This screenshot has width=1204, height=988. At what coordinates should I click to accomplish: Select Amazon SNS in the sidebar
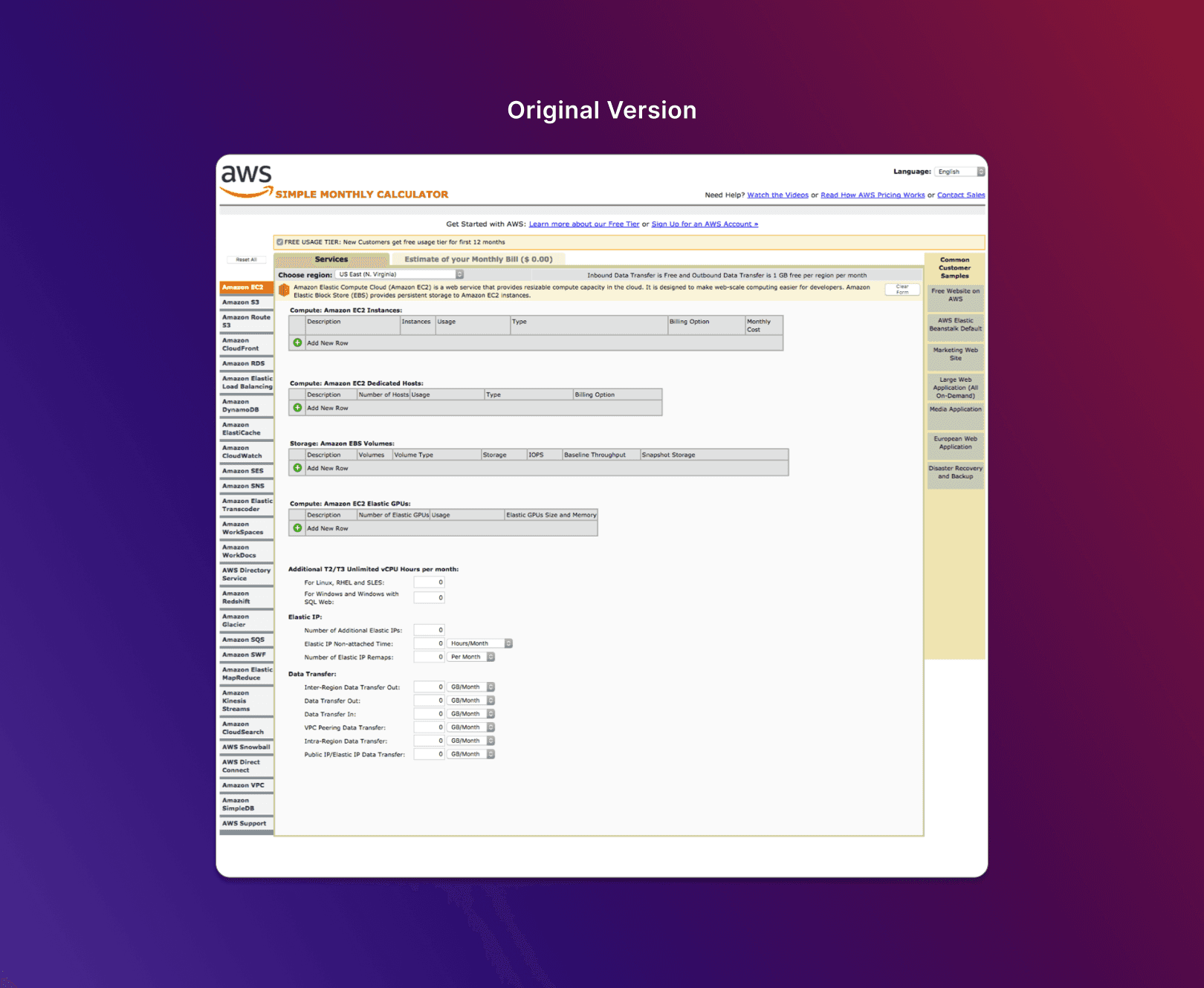tap(247, 486)
